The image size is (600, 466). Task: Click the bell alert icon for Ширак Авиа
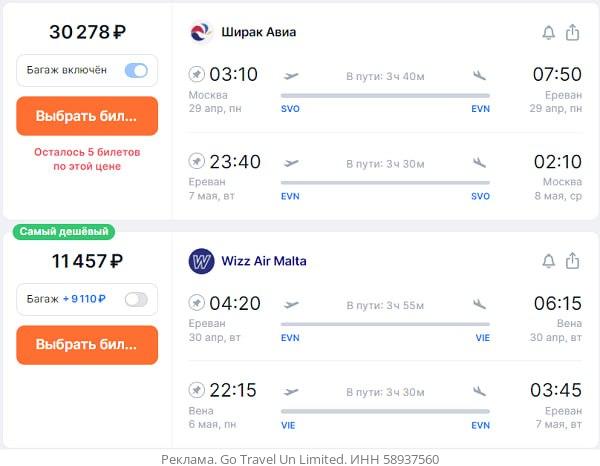click(x=548, y=33)
